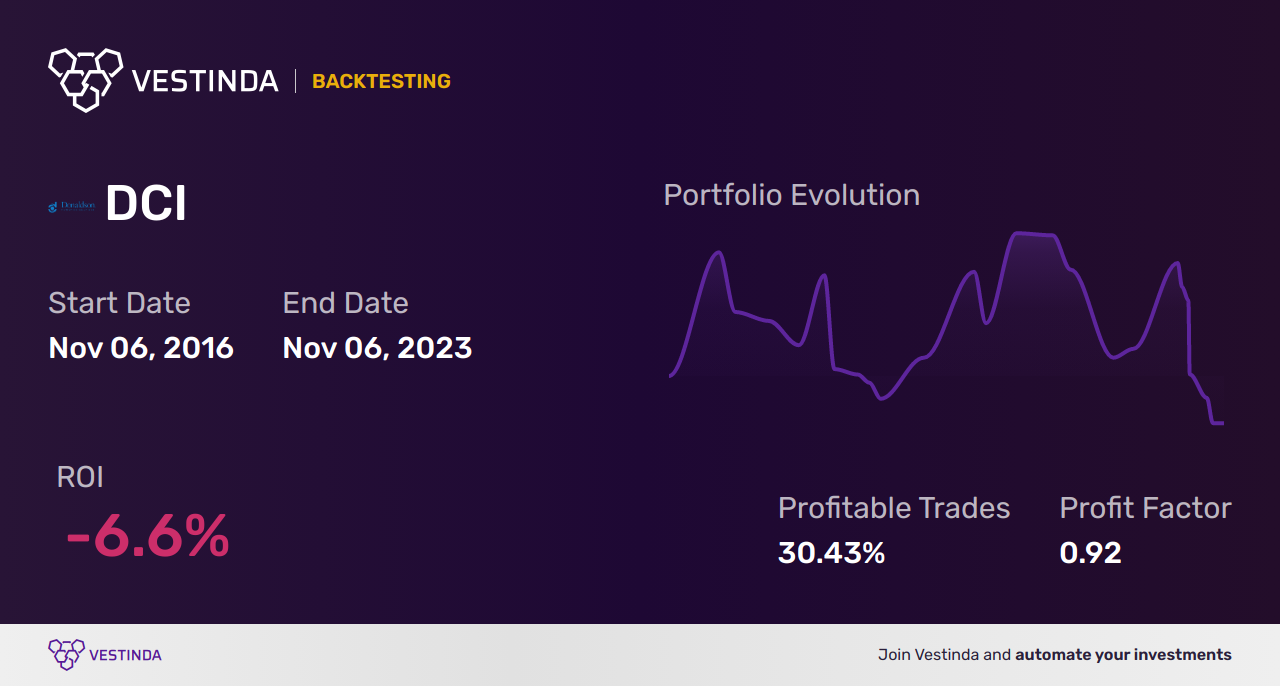Click the ROI label
This screenshot has width=1280, height=686.
80,477
